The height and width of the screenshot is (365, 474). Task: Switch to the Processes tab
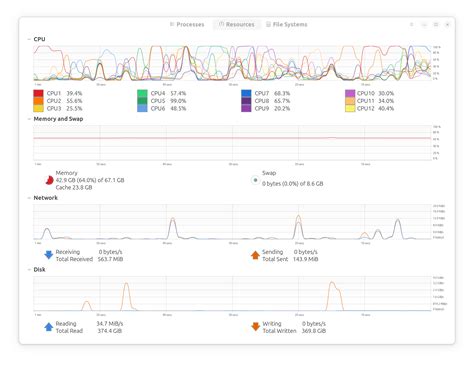click(187, 24)
